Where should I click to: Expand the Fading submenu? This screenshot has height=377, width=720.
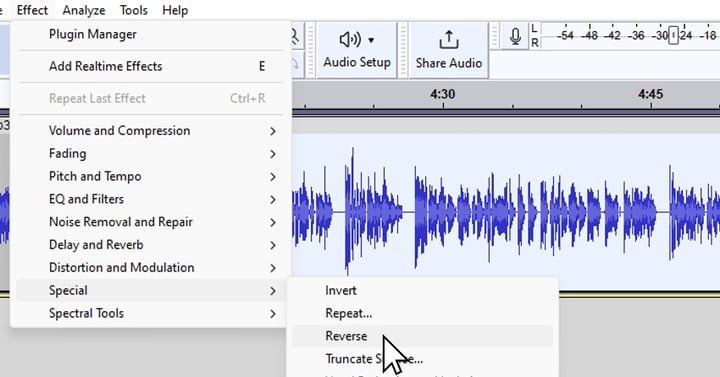pyautogui.click(x=151, y=153)
